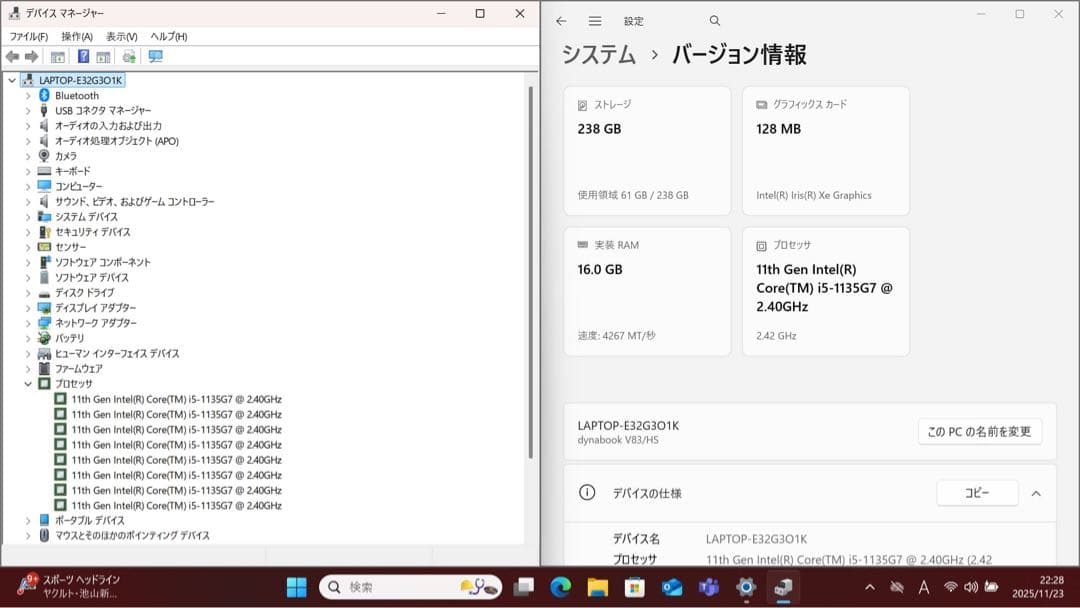Open the Settings navigation hamburger menu
The width and height of the screenshot is (1080, 608).
pos(594,20)
